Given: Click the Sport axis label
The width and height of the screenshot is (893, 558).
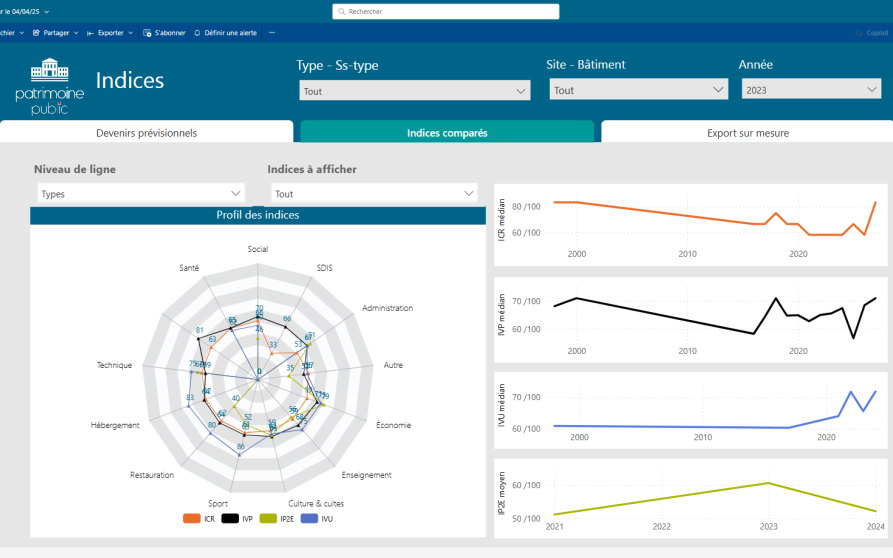Looking at the screenshot, I should [x=218, y=503].
